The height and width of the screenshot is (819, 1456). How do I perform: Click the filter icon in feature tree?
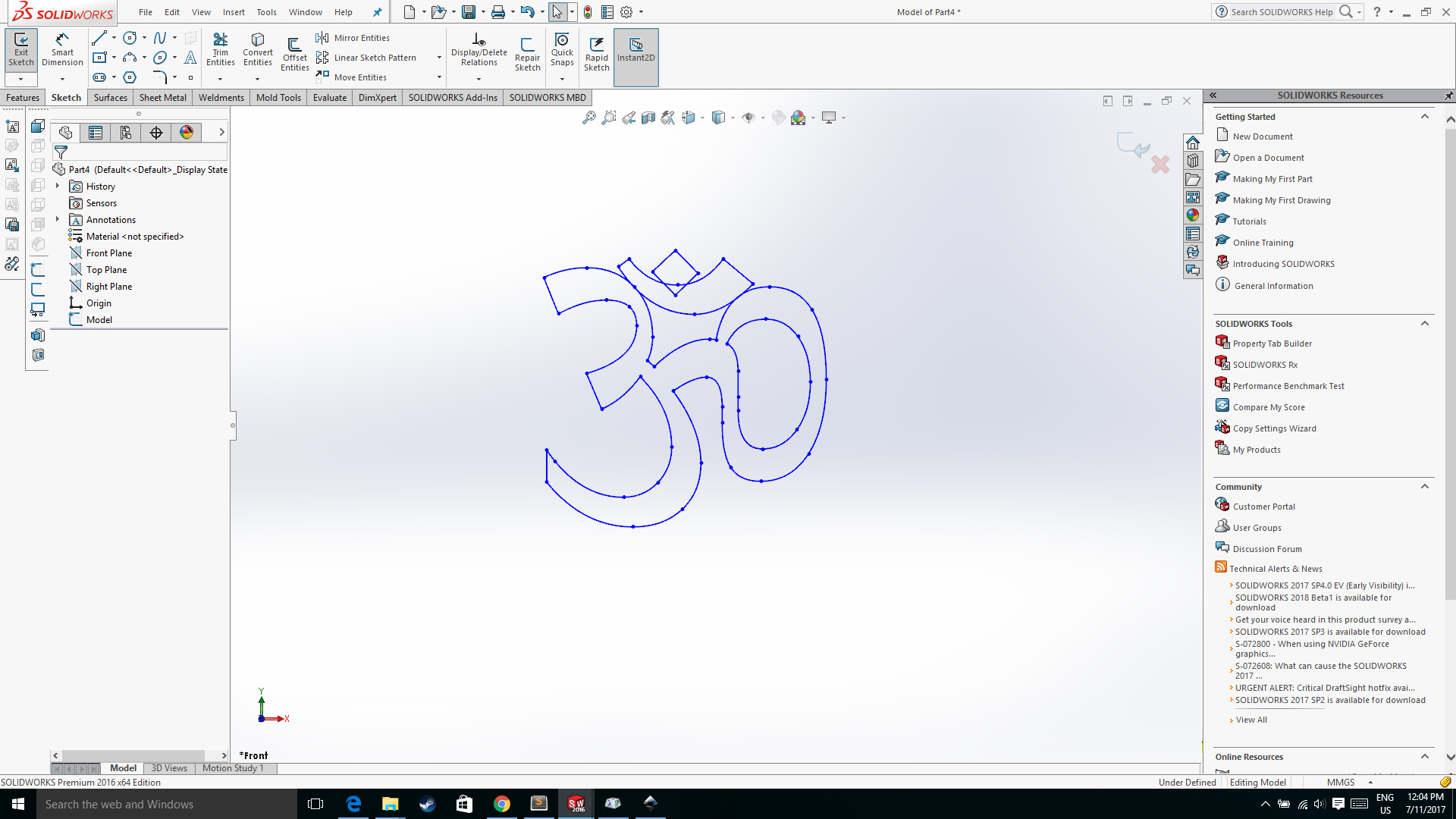[x=61, y=152]
